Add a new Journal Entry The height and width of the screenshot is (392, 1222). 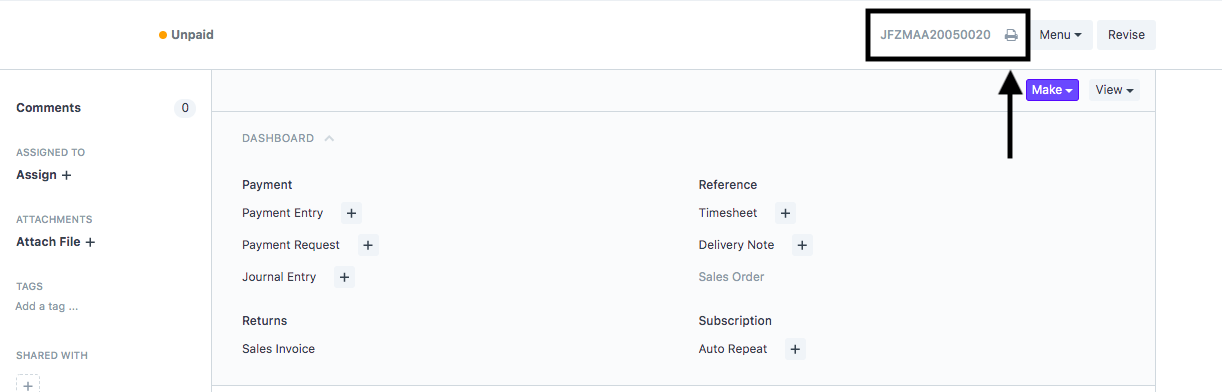click(x=344, y=277)
